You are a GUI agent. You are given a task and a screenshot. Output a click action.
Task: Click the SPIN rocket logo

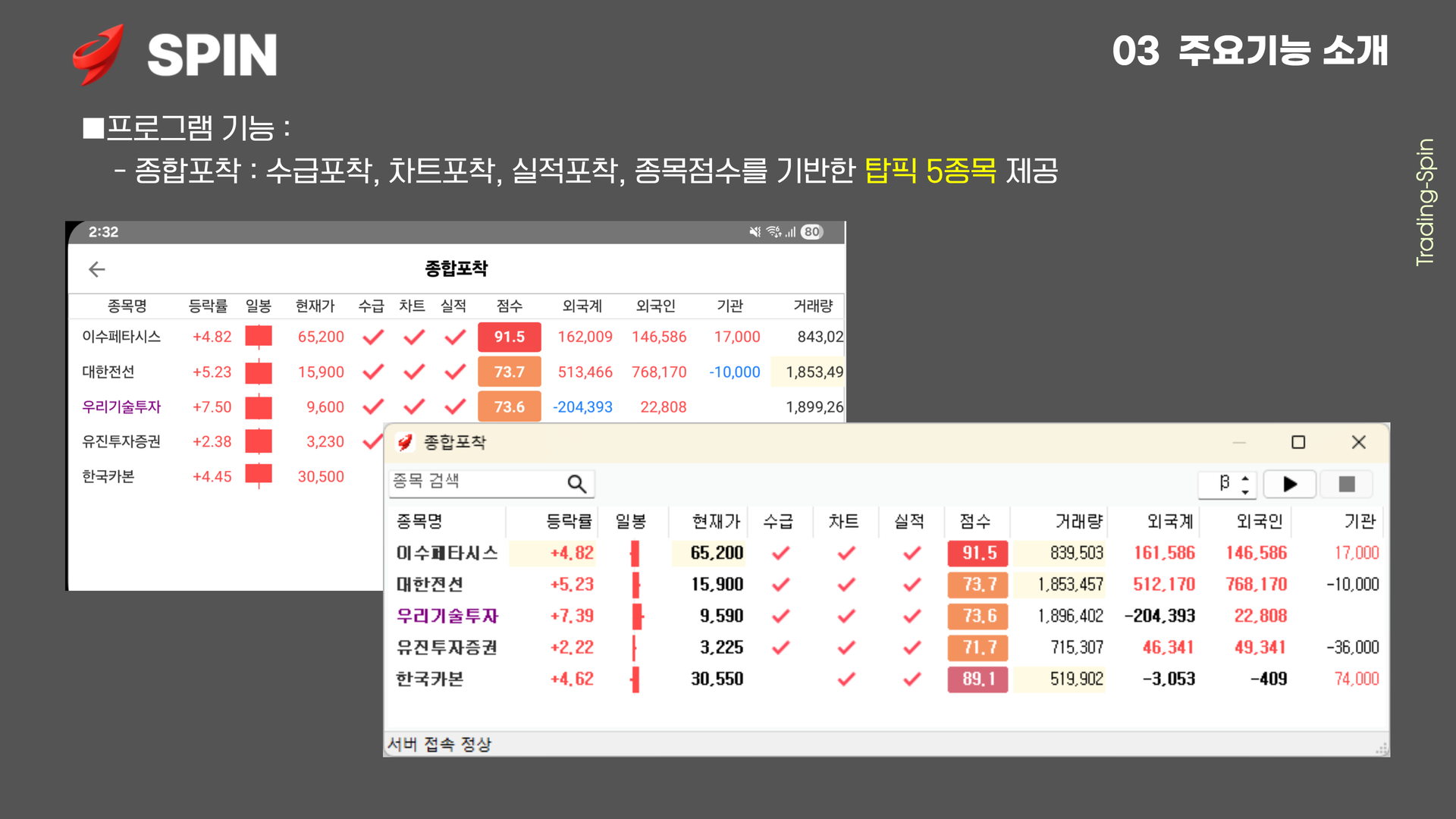(x=99, y=55)
